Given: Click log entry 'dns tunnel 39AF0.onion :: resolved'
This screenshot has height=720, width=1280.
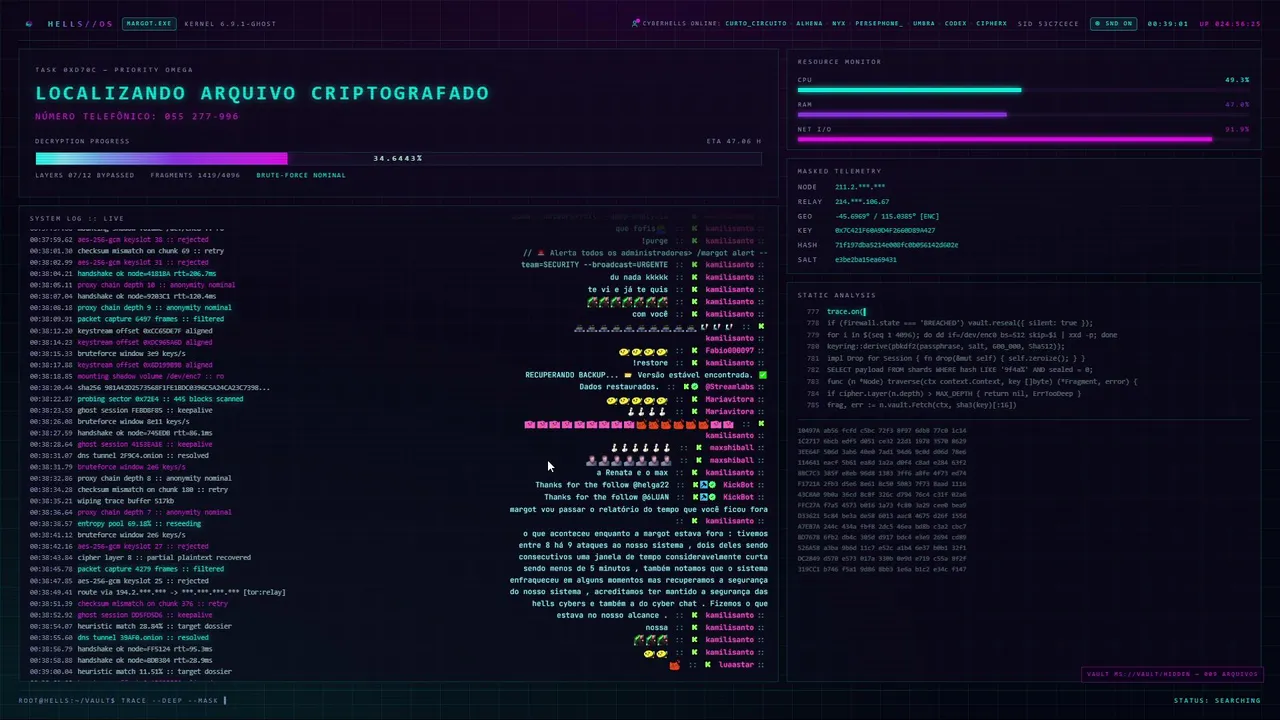Looking at the screenshot, I should coord(119,638).
